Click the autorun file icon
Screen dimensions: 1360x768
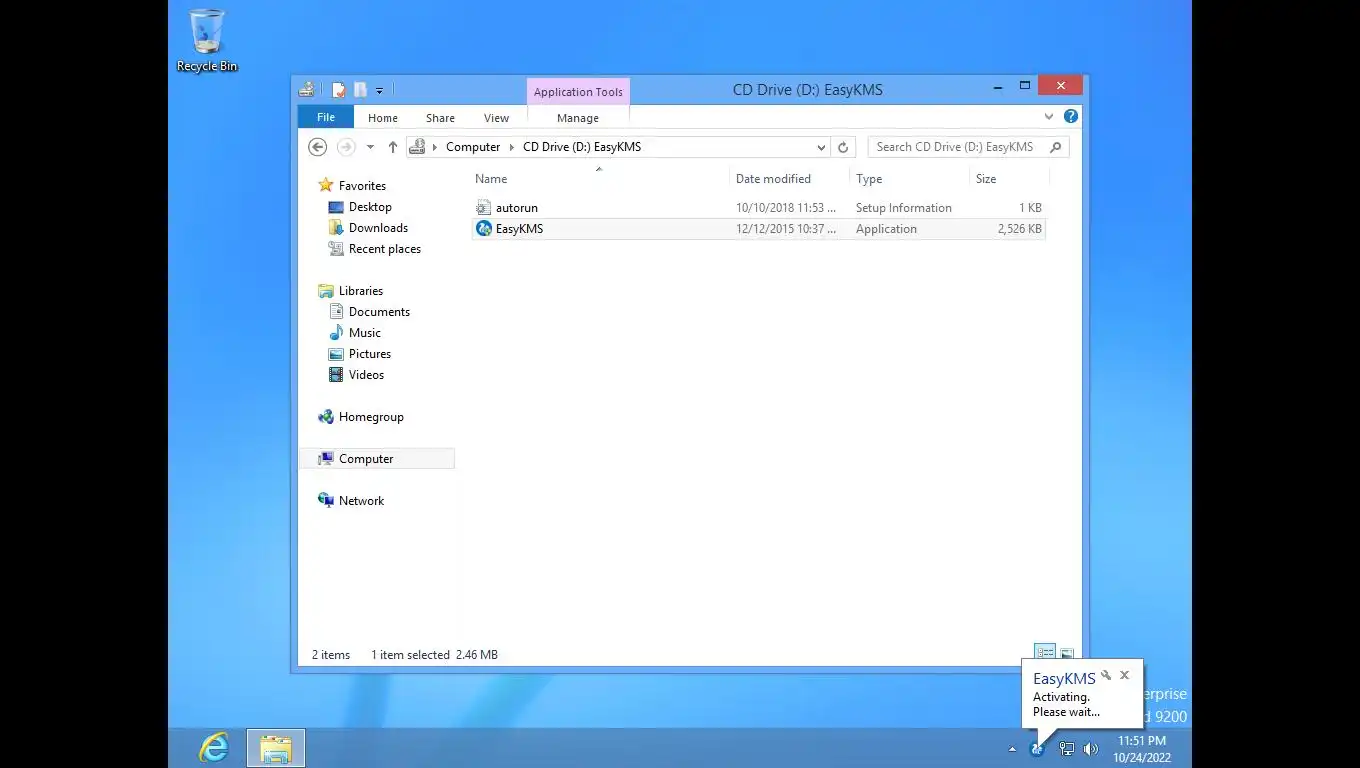[484, 208]
